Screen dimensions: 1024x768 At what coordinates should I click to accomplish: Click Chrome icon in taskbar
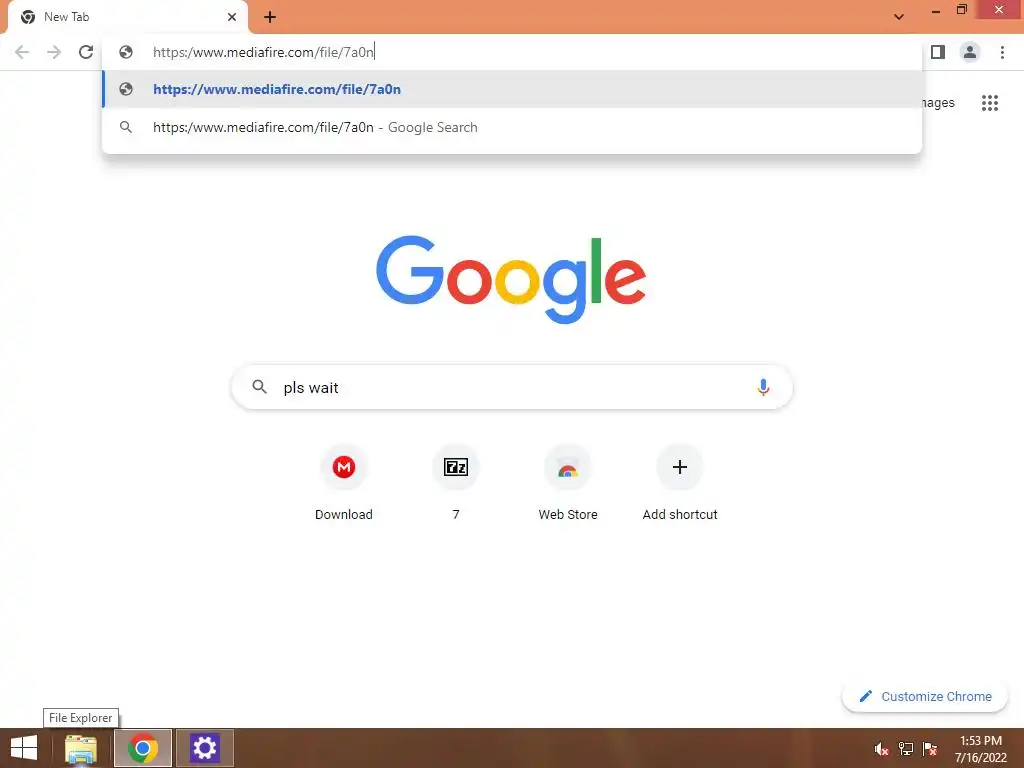coord(143,748)
